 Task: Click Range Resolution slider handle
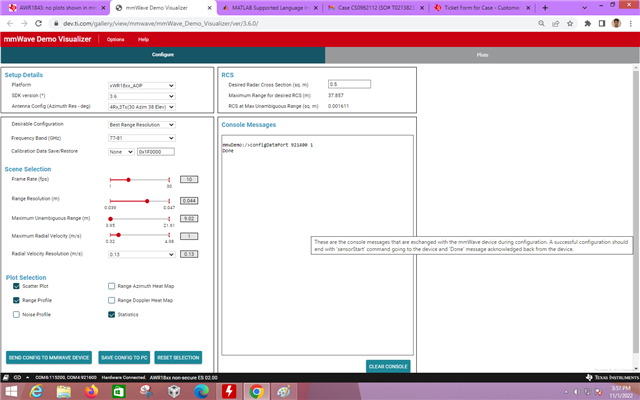pyautogui.click(x=147, y=201)
